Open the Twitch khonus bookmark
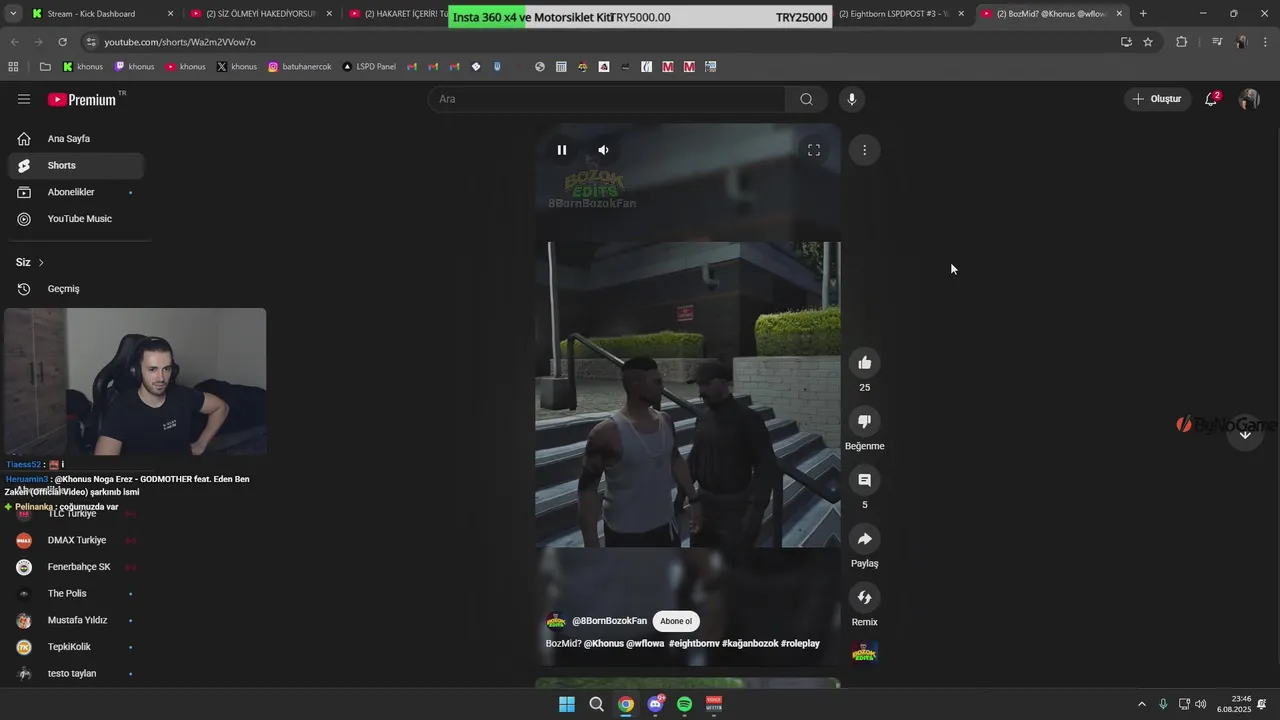This screenshot has width=1280, height=720. (134, 67)
